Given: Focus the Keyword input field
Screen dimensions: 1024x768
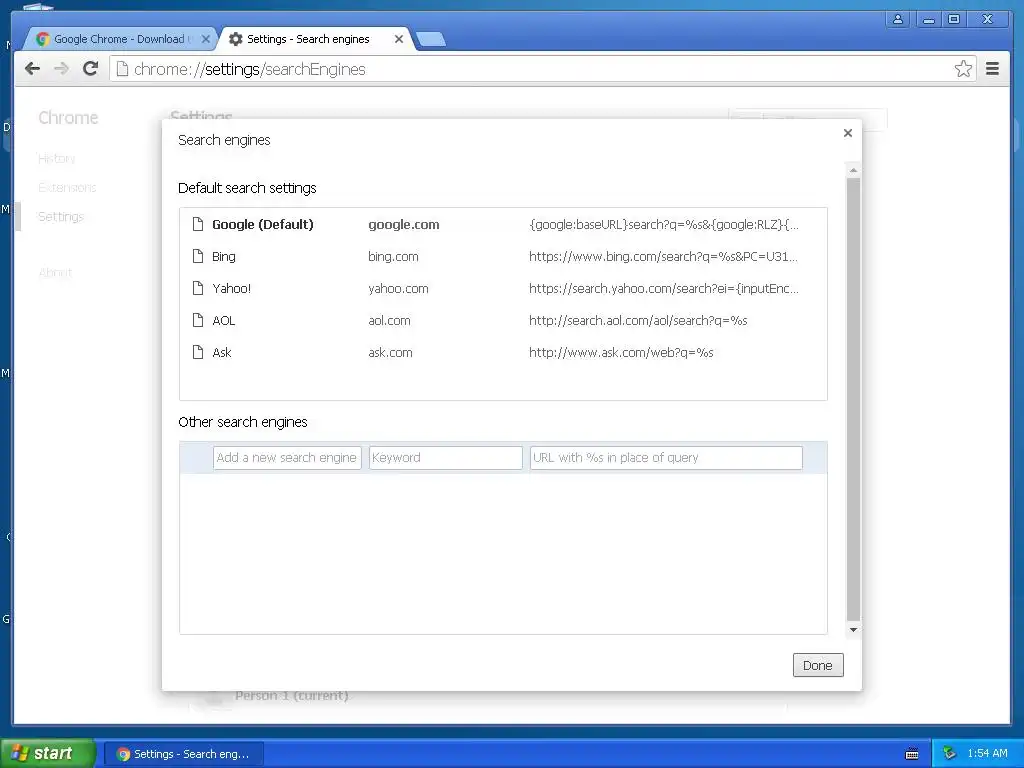Looking at the screenshot, I should click(x=445, y=458).
